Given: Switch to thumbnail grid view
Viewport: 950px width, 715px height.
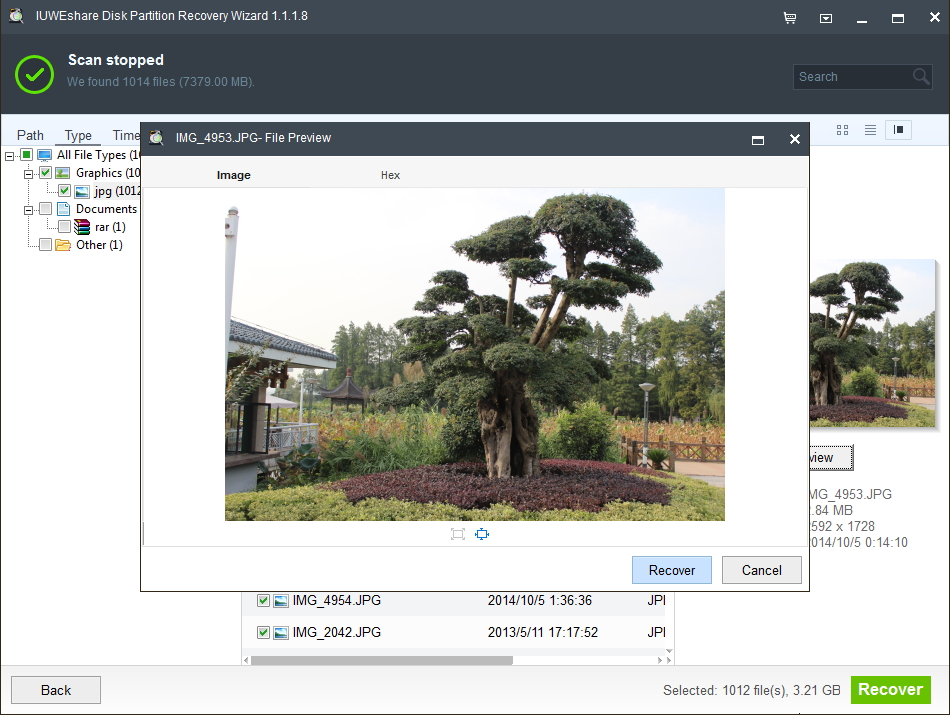Looking at the screenshot, I should pyautogui.click(x=842, y=130).
